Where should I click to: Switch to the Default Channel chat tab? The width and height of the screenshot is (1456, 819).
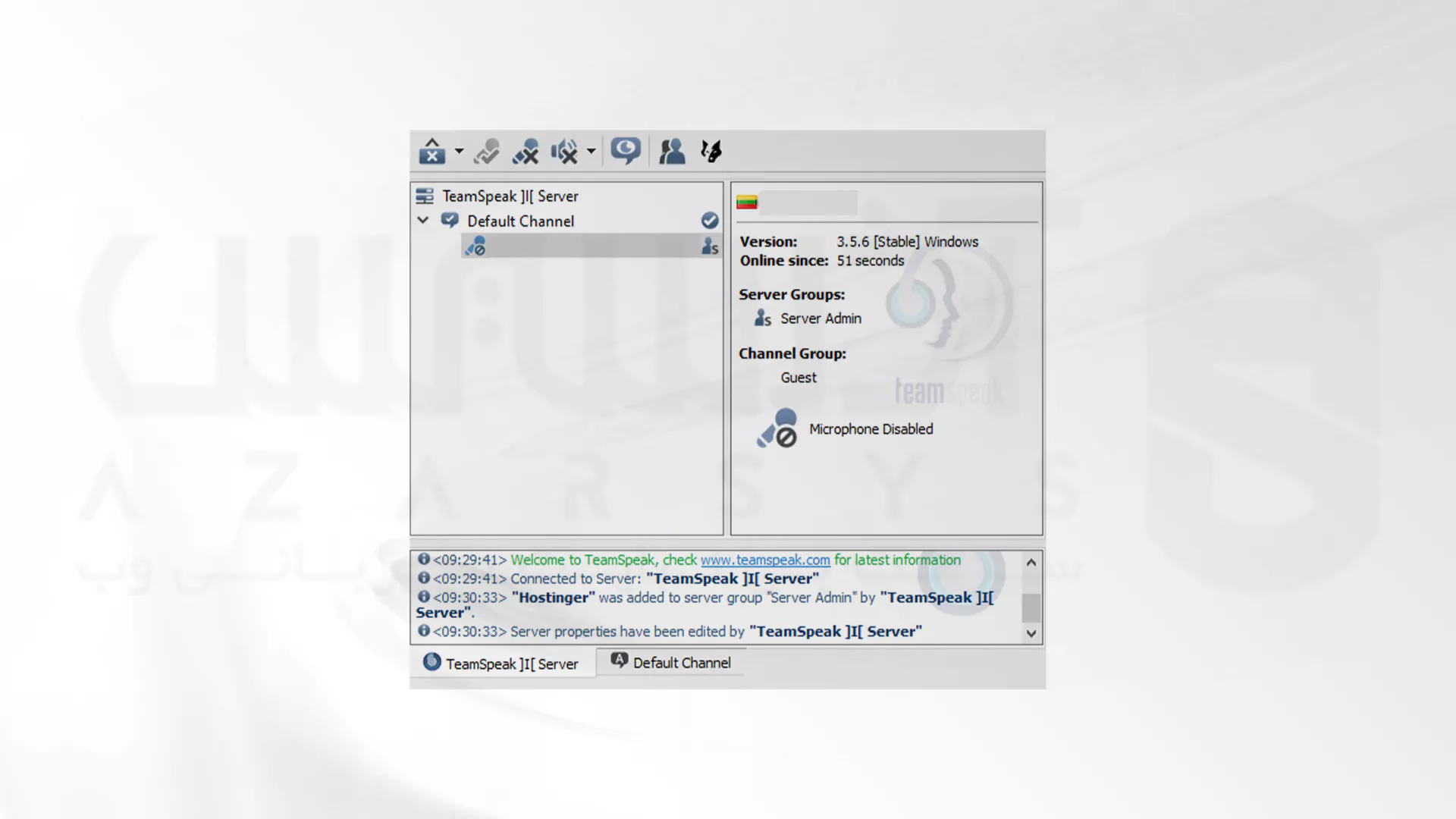pos(671,662)
